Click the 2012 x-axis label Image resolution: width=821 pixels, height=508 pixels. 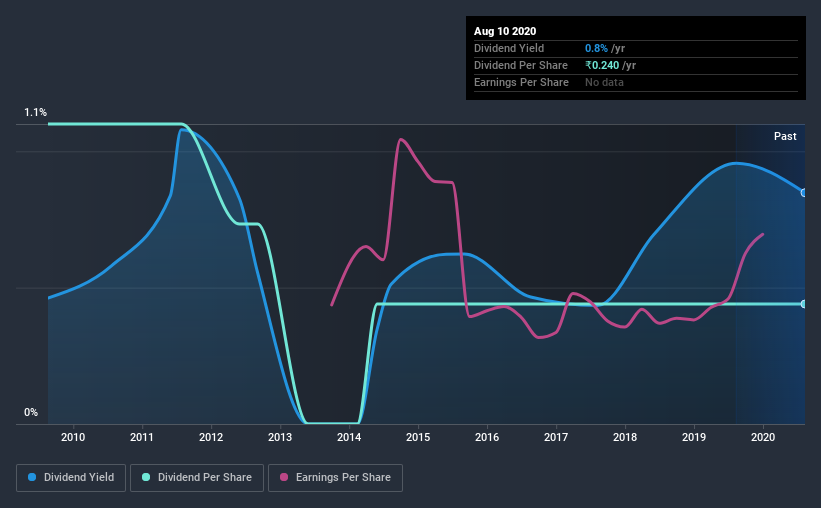click(x=211, y=437)
